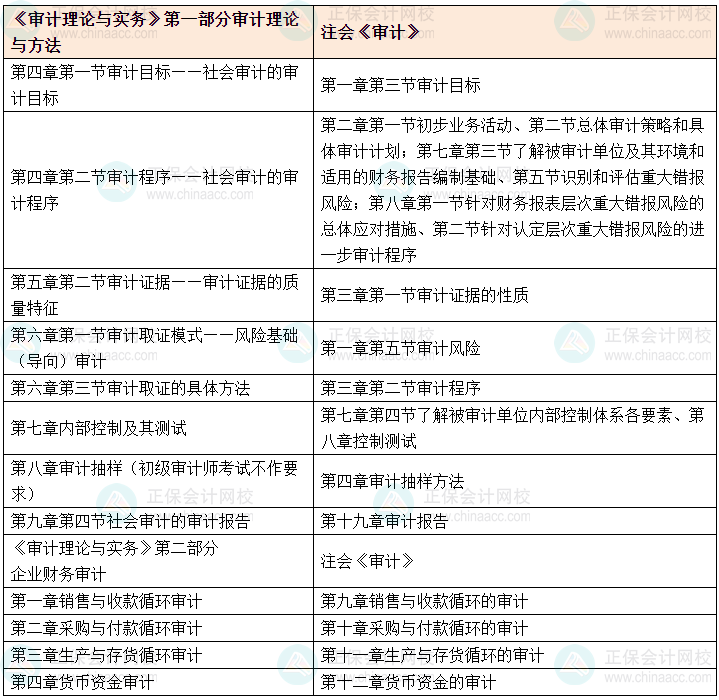Viewport: 719px width, 700px height.
Task: Click cell 第六章第一节审计取证模式——风险基础（导向）审计
Action: 158,348
